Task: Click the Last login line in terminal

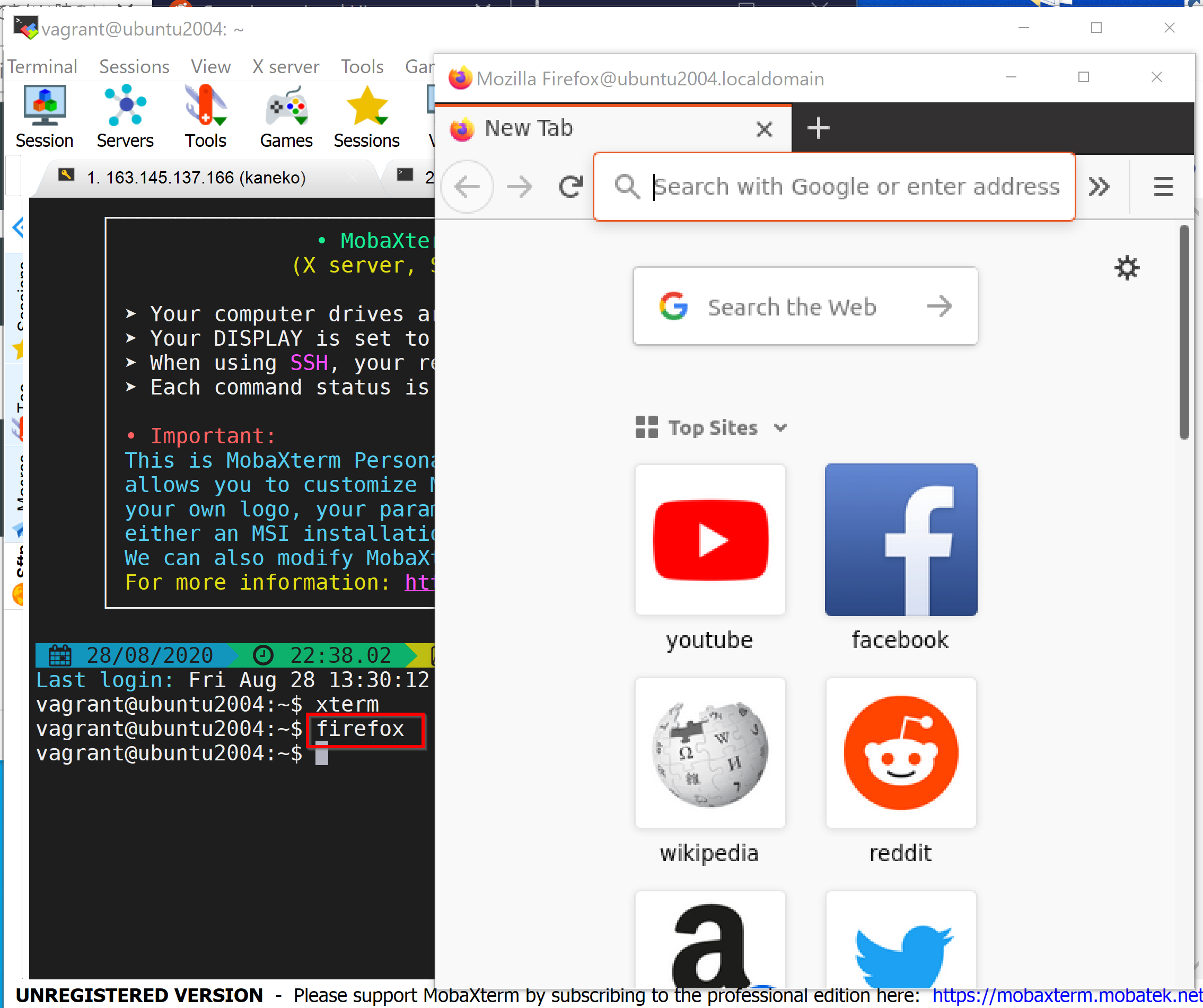Action: point(232,680)
